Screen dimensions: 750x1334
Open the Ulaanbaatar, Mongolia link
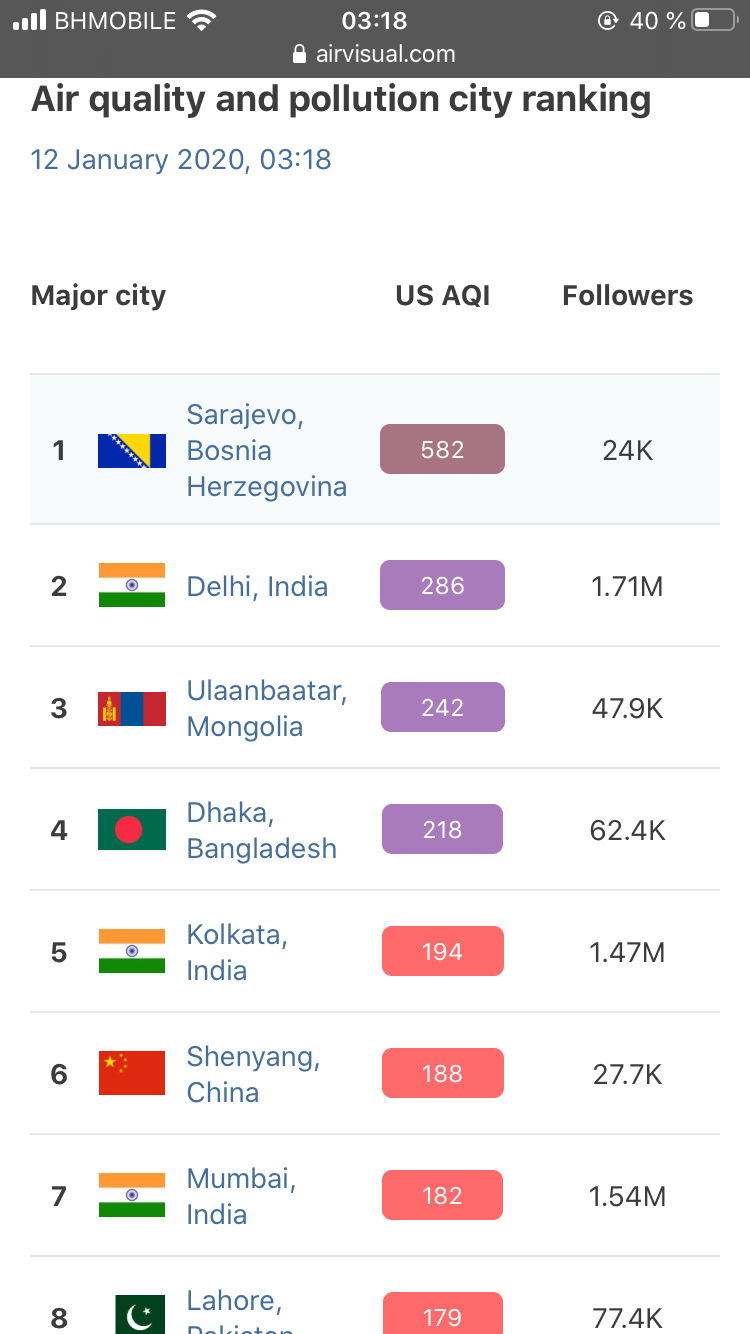[x=266, y=708]
